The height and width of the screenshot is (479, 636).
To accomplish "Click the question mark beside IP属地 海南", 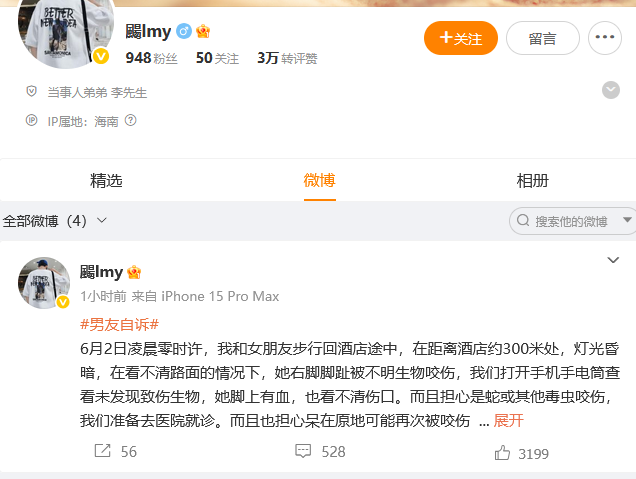I will pos(130,120).
